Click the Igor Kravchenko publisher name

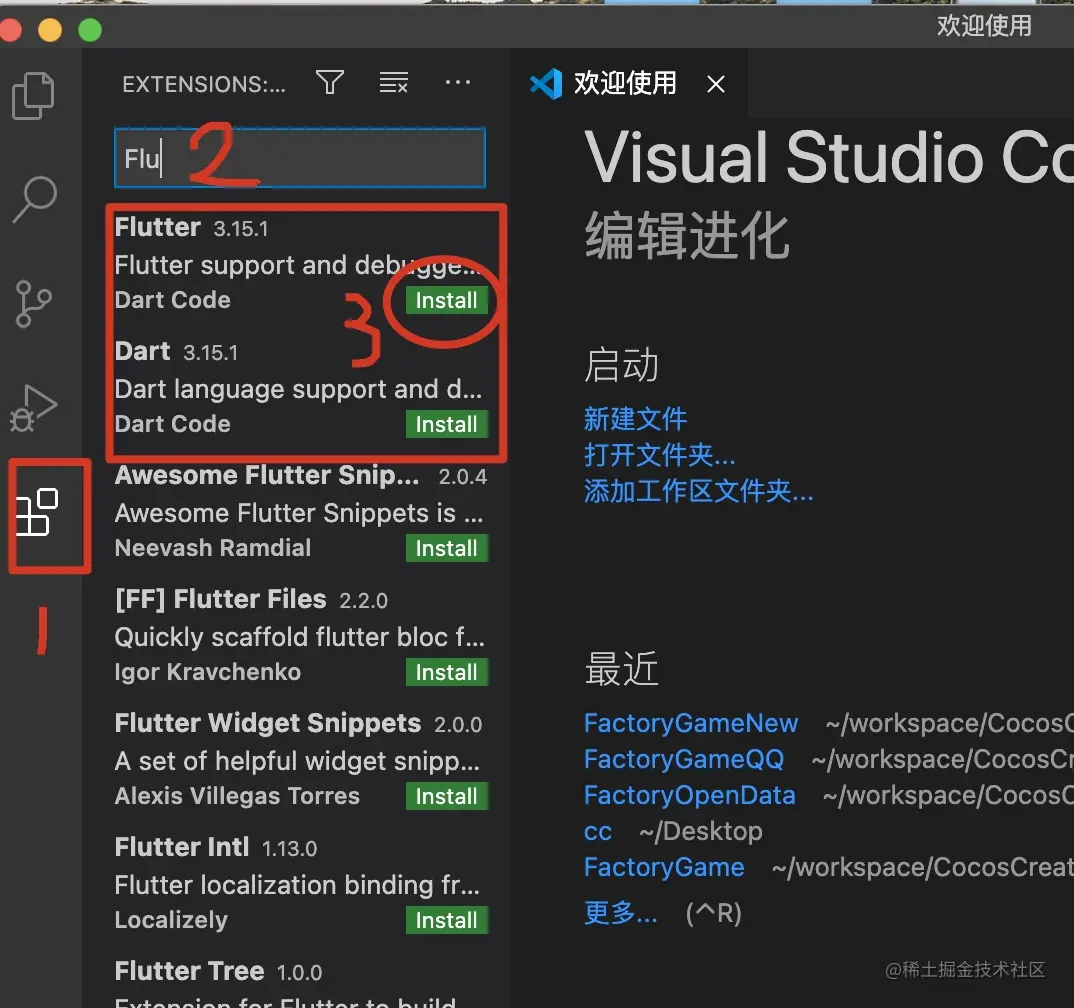(x=208, y=672)
